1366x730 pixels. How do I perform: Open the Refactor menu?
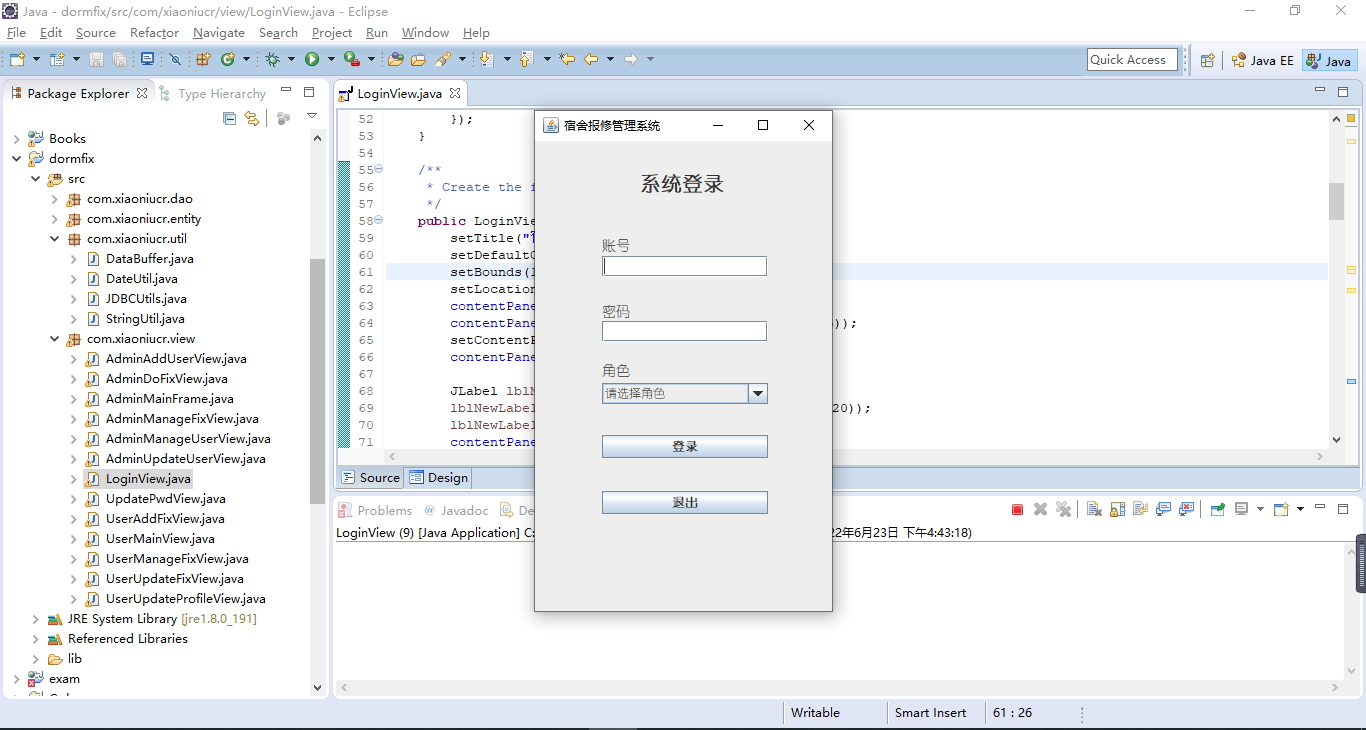[154, 33]
